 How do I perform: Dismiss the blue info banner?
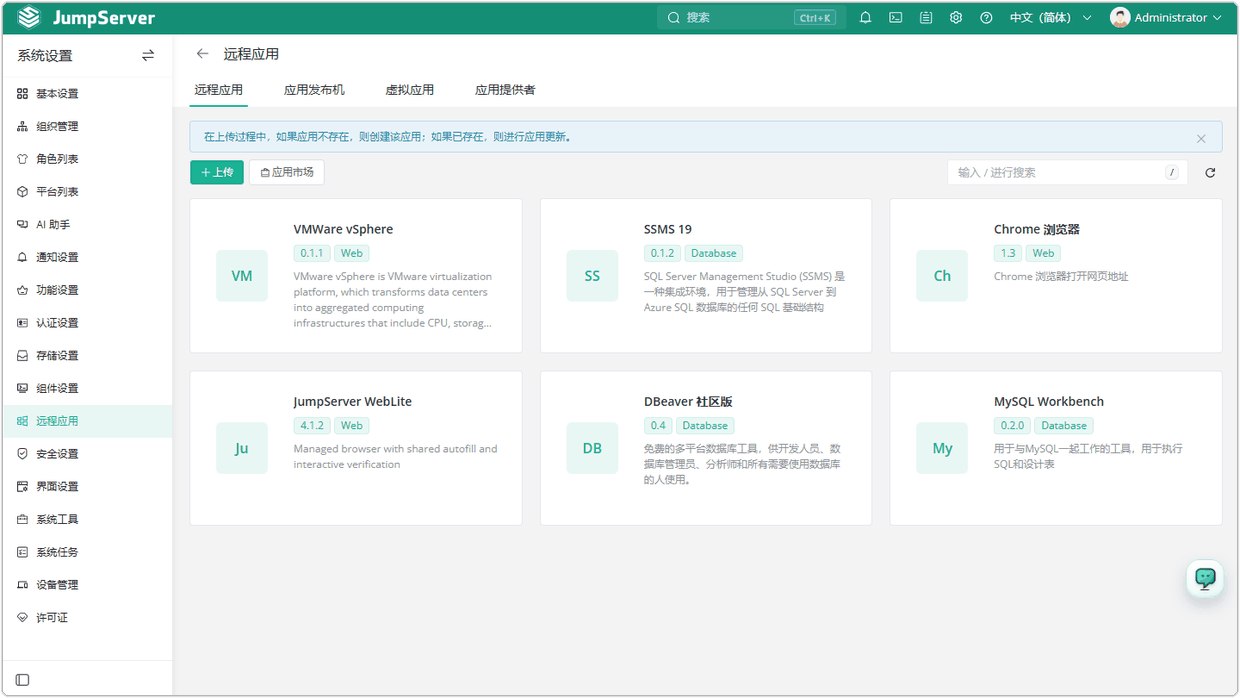1201,139
